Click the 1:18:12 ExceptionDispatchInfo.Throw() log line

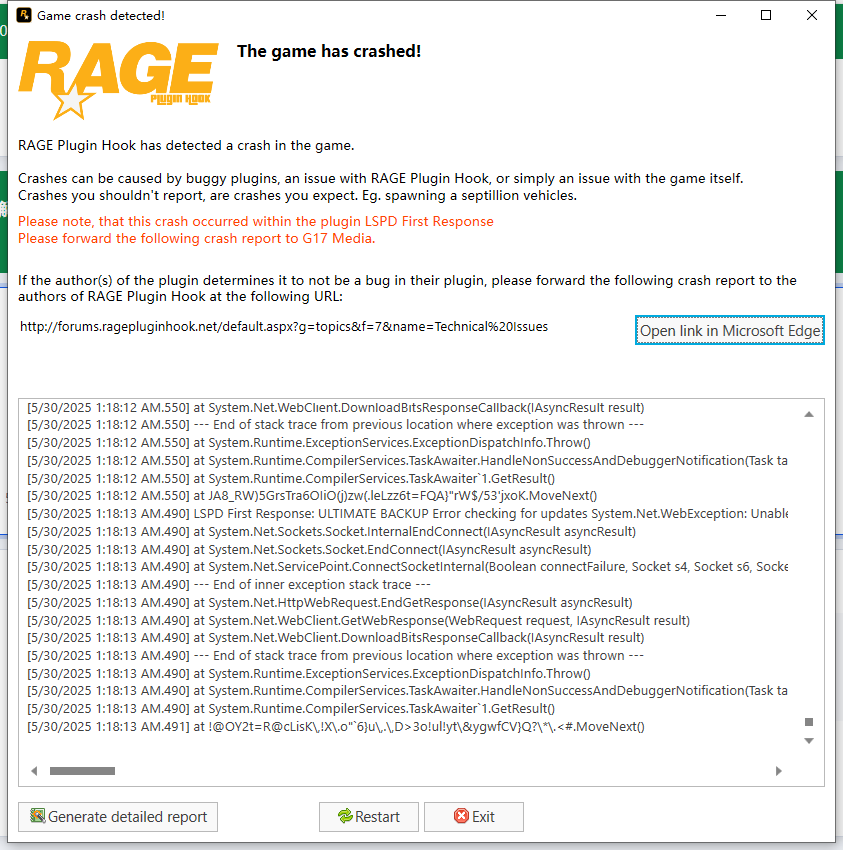(309, 442)
